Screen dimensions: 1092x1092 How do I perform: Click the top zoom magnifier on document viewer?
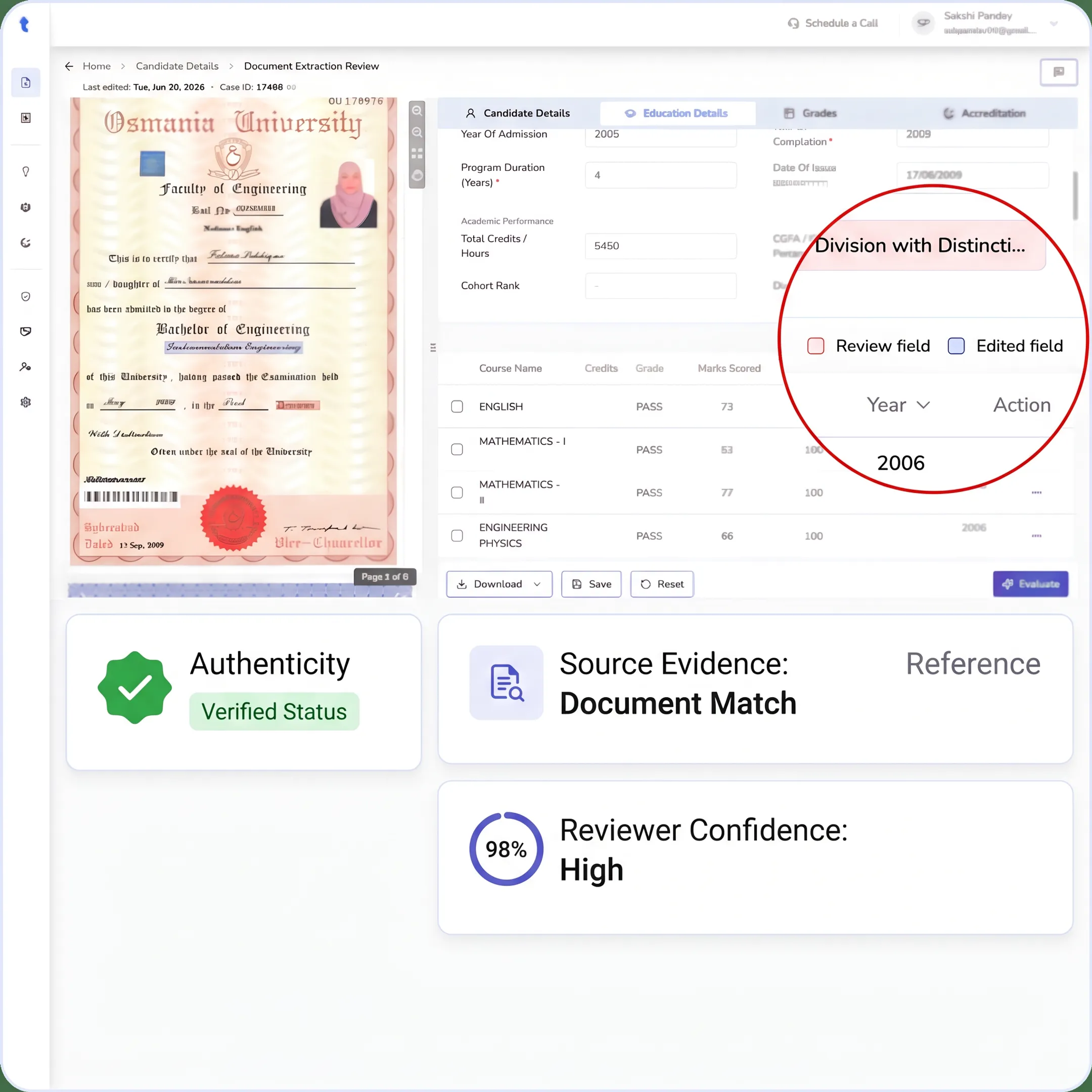[417, 111]
